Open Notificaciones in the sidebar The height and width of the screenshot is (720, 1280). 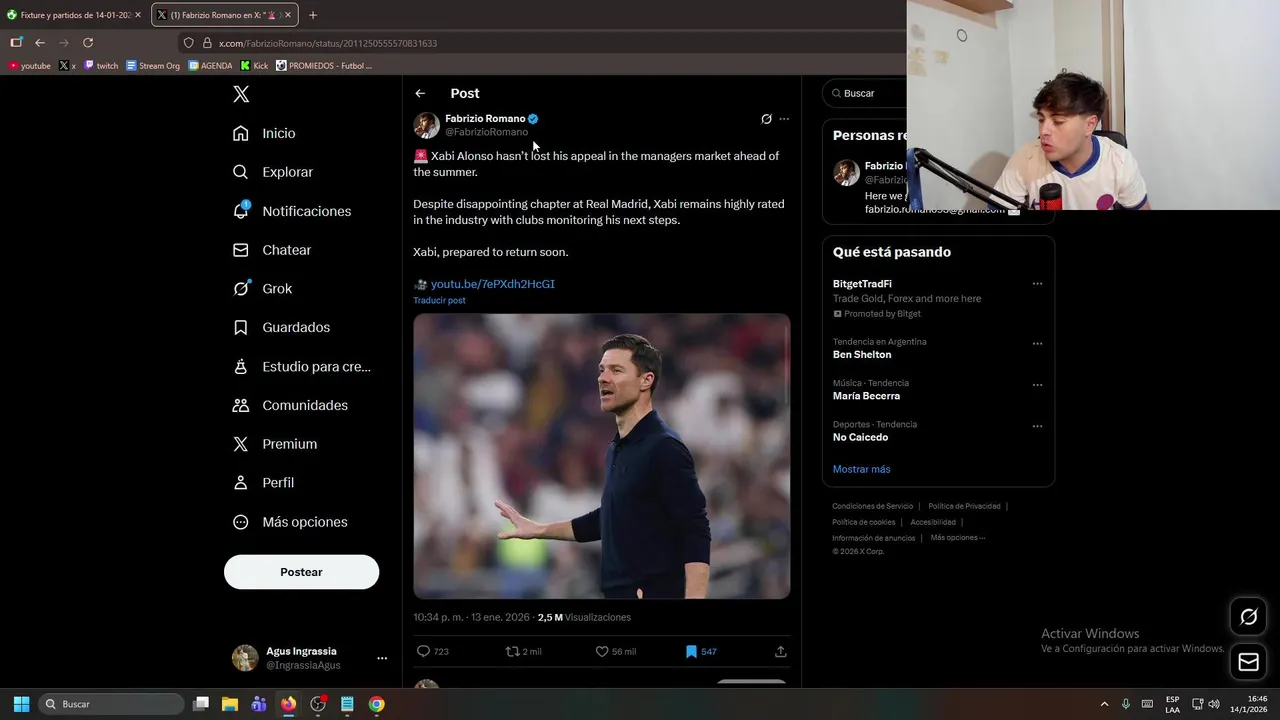click(292, 211)
